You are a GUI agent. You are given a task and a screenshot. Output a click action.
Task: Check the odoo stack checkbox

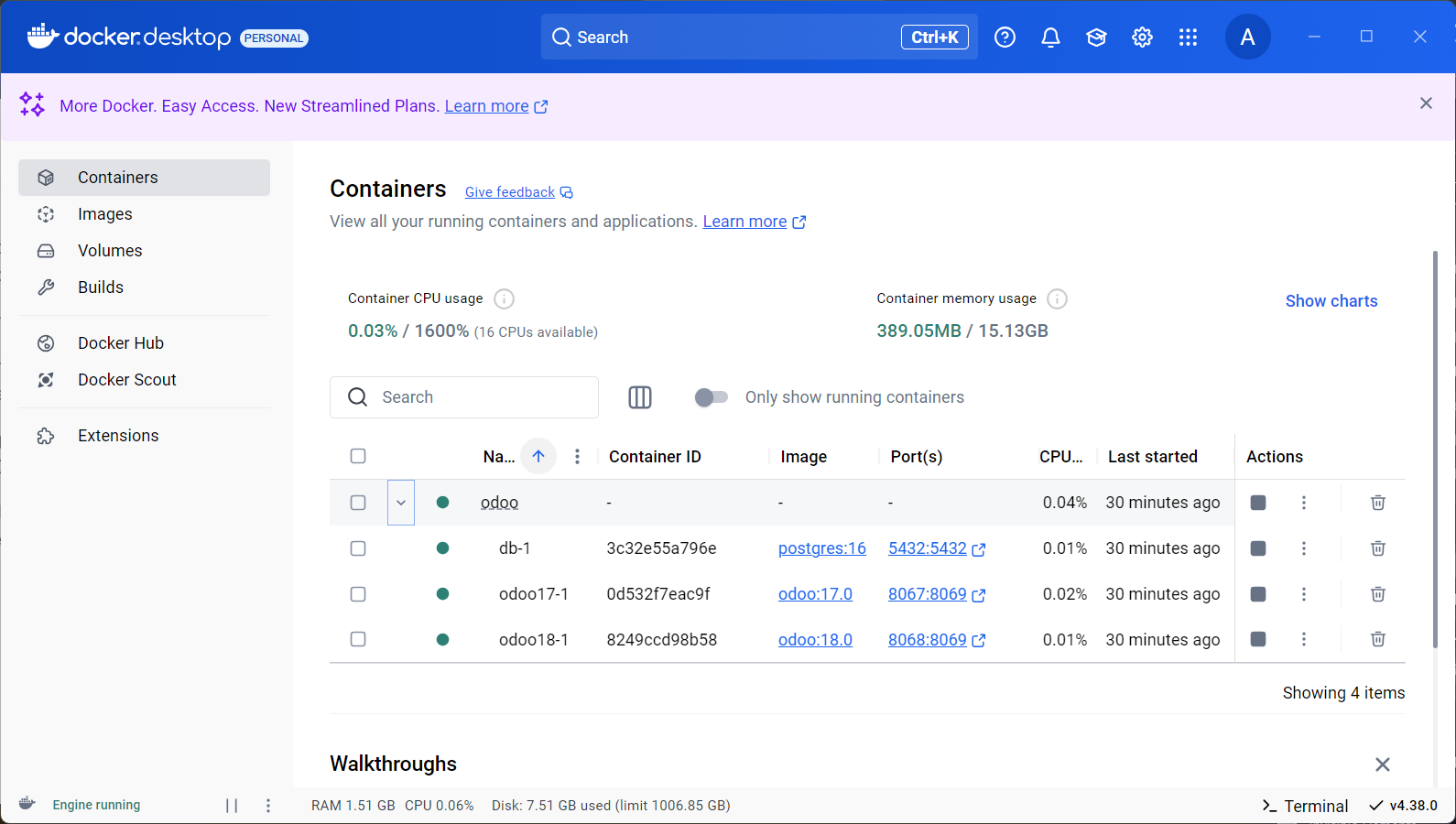pyautogui.click(x=358, y=503)
